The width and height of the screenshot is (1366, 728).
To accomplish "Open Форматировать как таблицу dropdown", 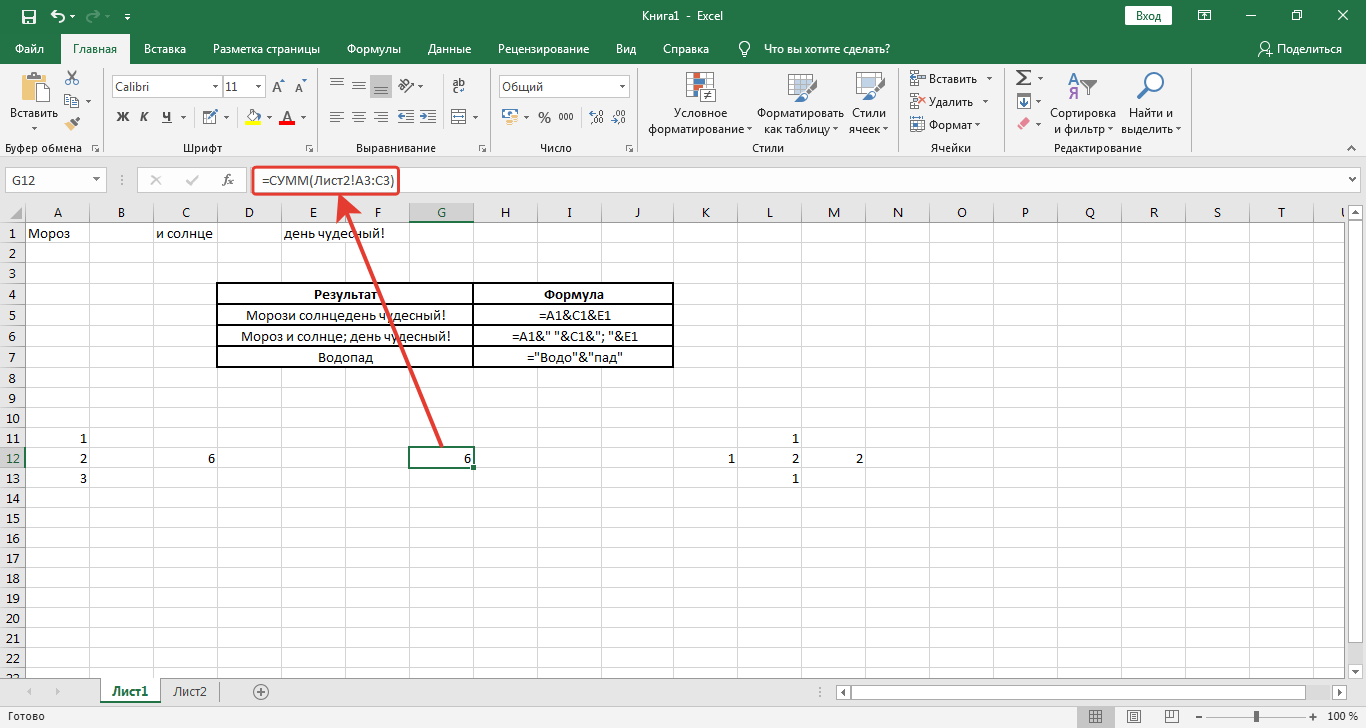I will [800, 103].
